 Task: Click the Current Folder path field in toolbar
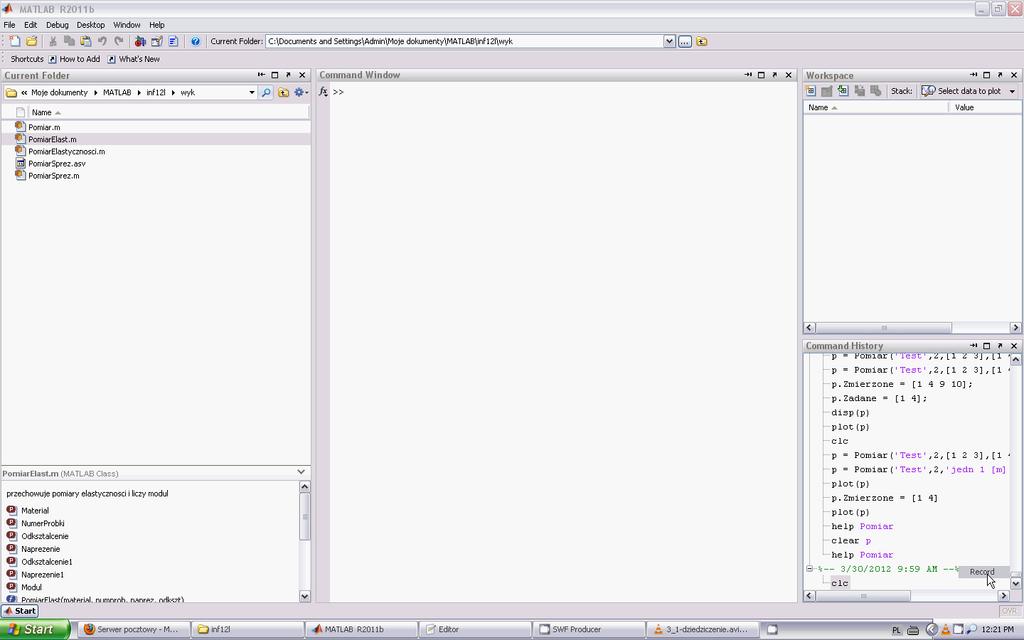tap(464, 41)
